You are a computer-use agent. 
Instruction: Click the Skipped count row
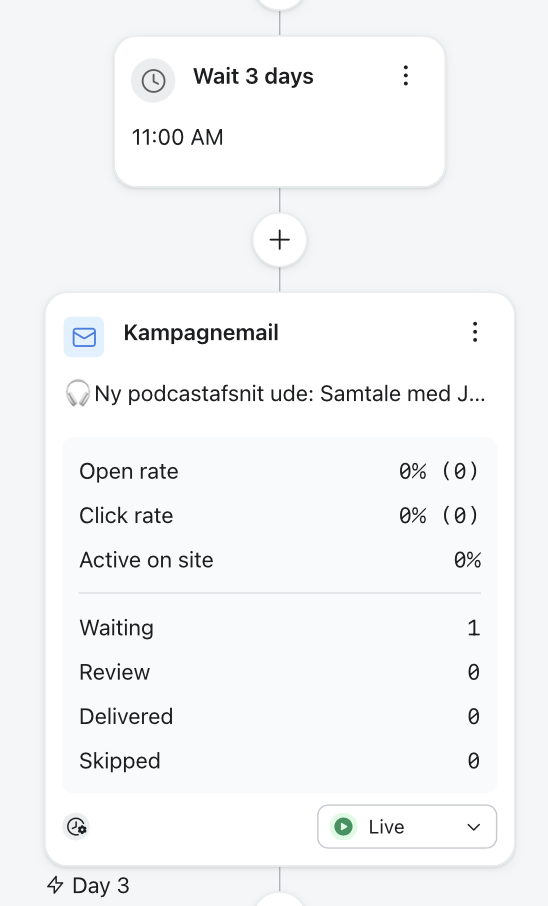280,761
